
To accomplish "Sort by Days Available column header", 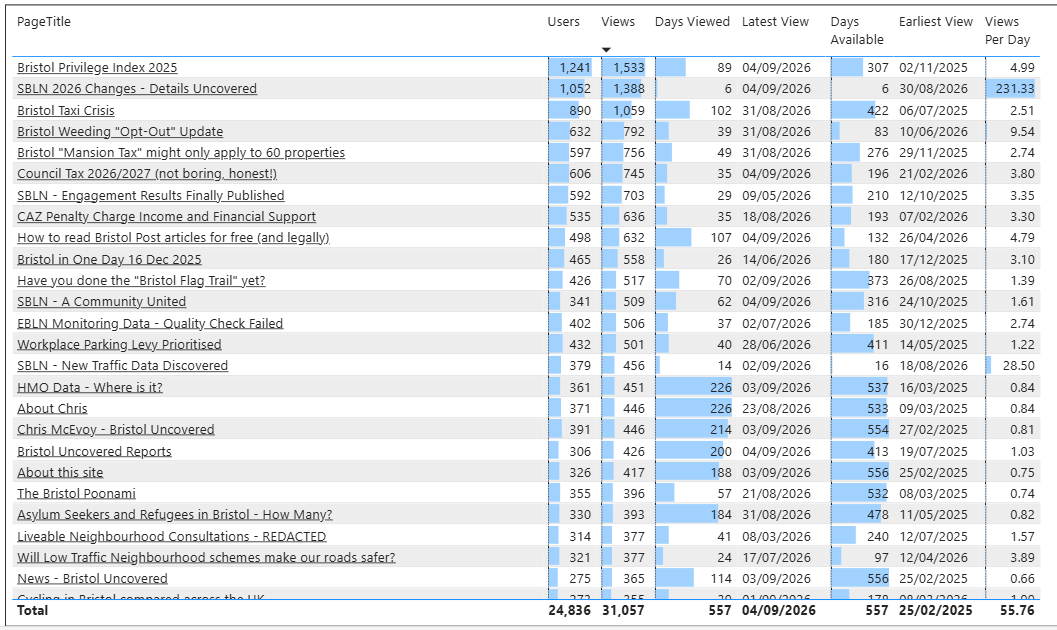I will point(857,30).
